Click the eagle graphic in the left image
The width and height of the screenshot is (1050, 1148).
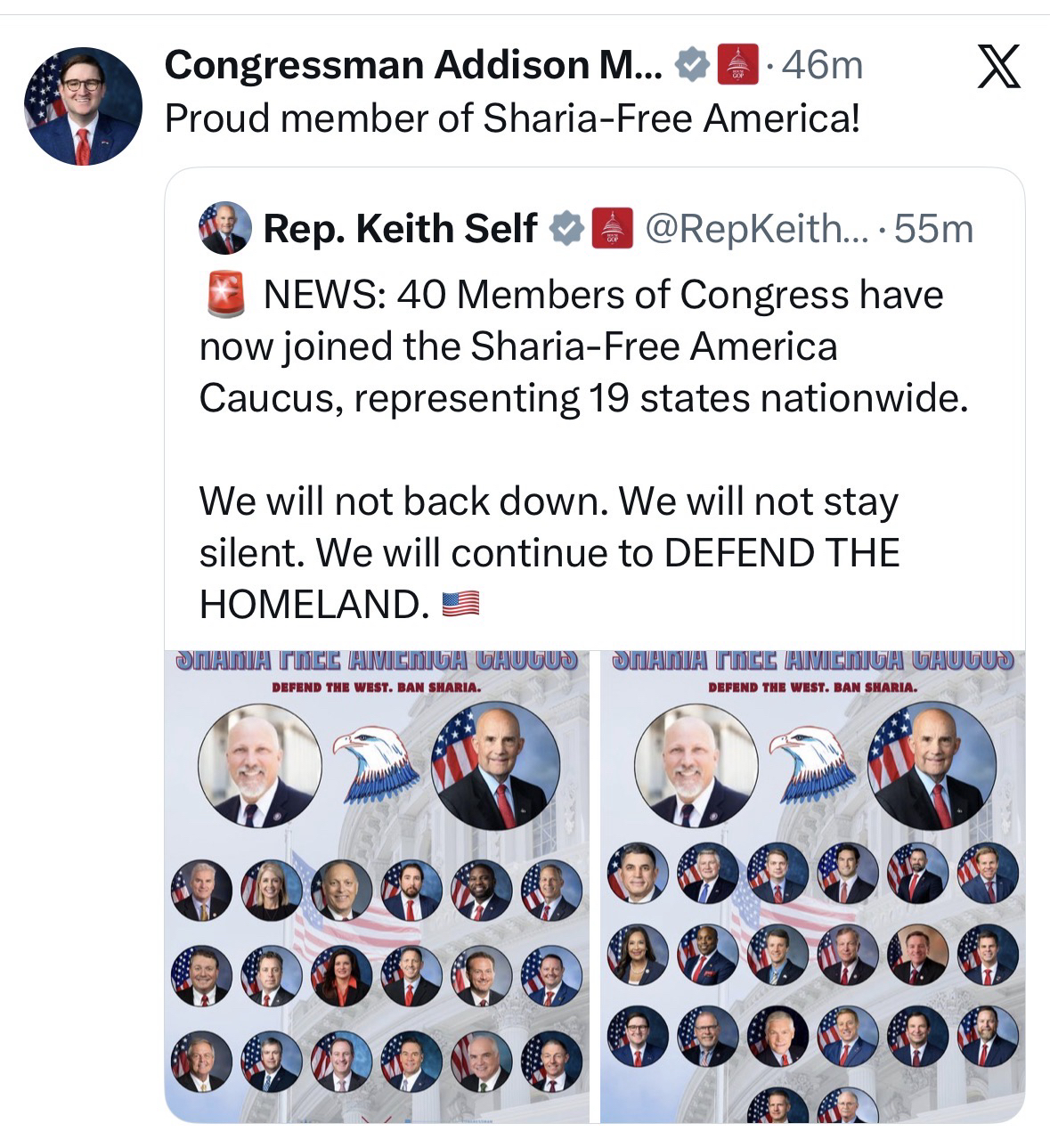click(375, 760)
